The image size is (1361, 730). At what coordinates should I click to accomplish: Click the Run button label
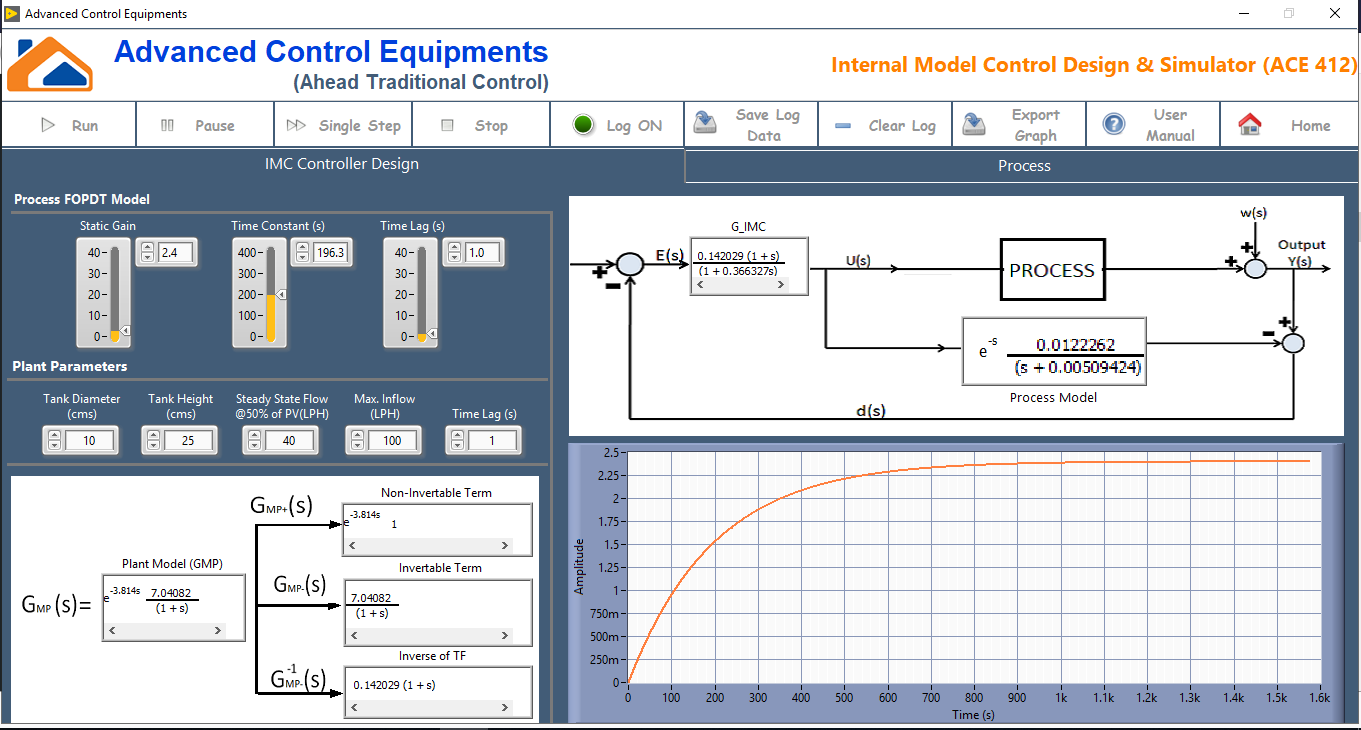[85, 126]
